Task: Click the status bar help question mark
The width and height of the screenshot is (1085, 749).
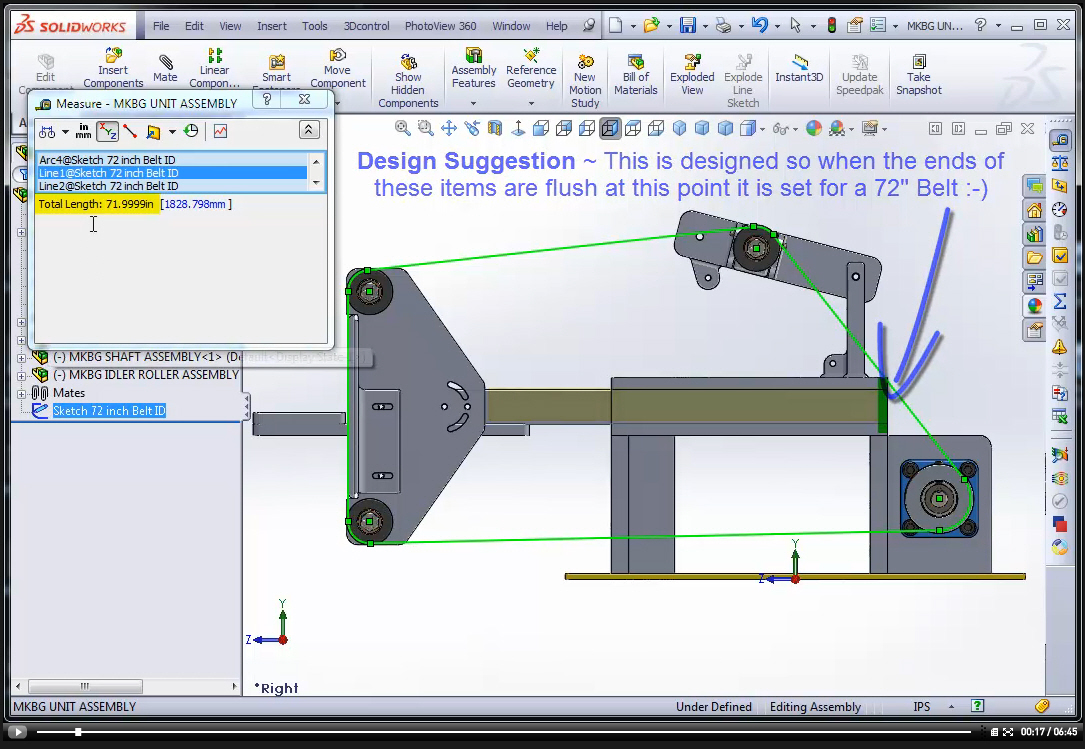Action: [x=977, y=706]
